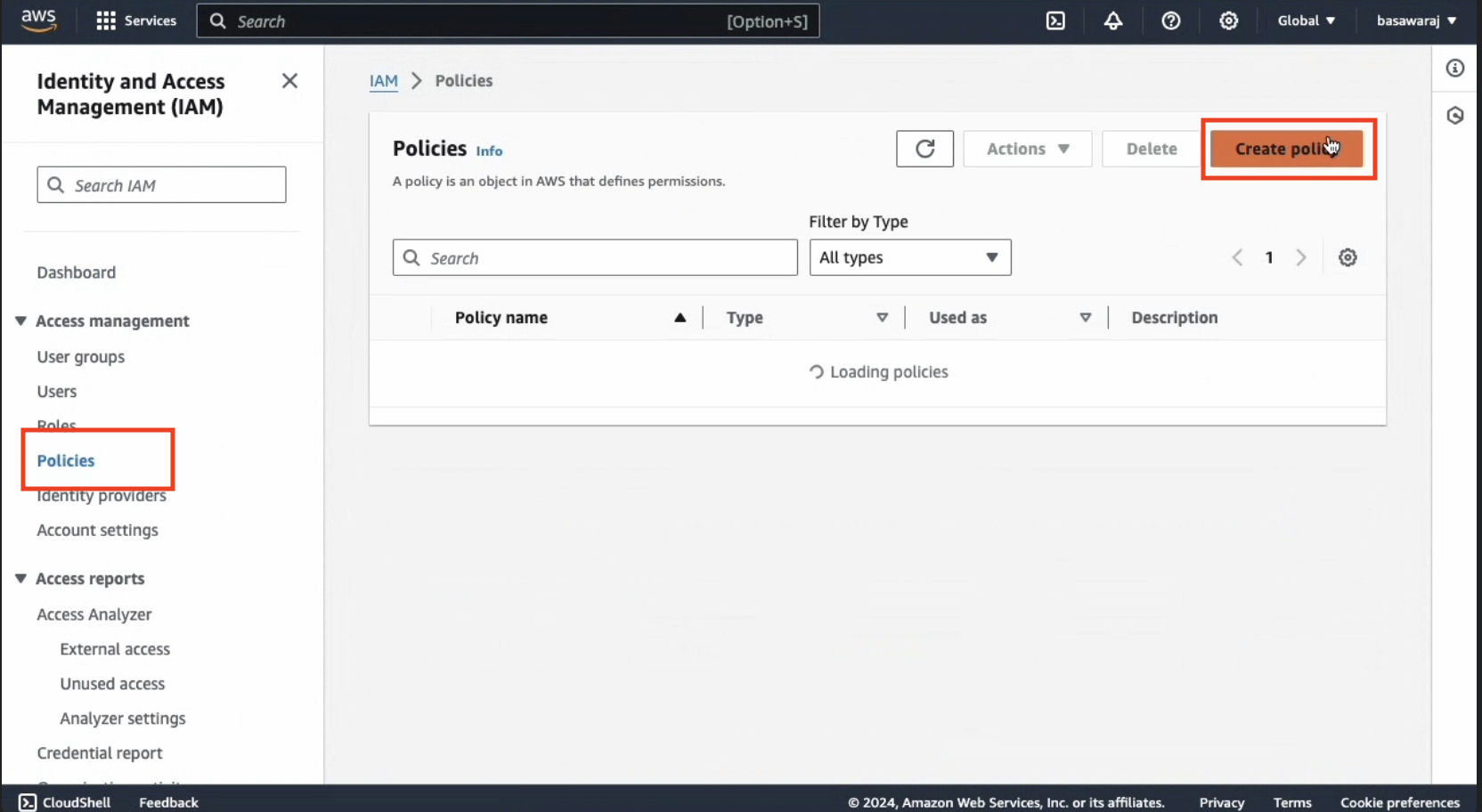
Task: Click the Used as column header text
Action: coord(957,318)
